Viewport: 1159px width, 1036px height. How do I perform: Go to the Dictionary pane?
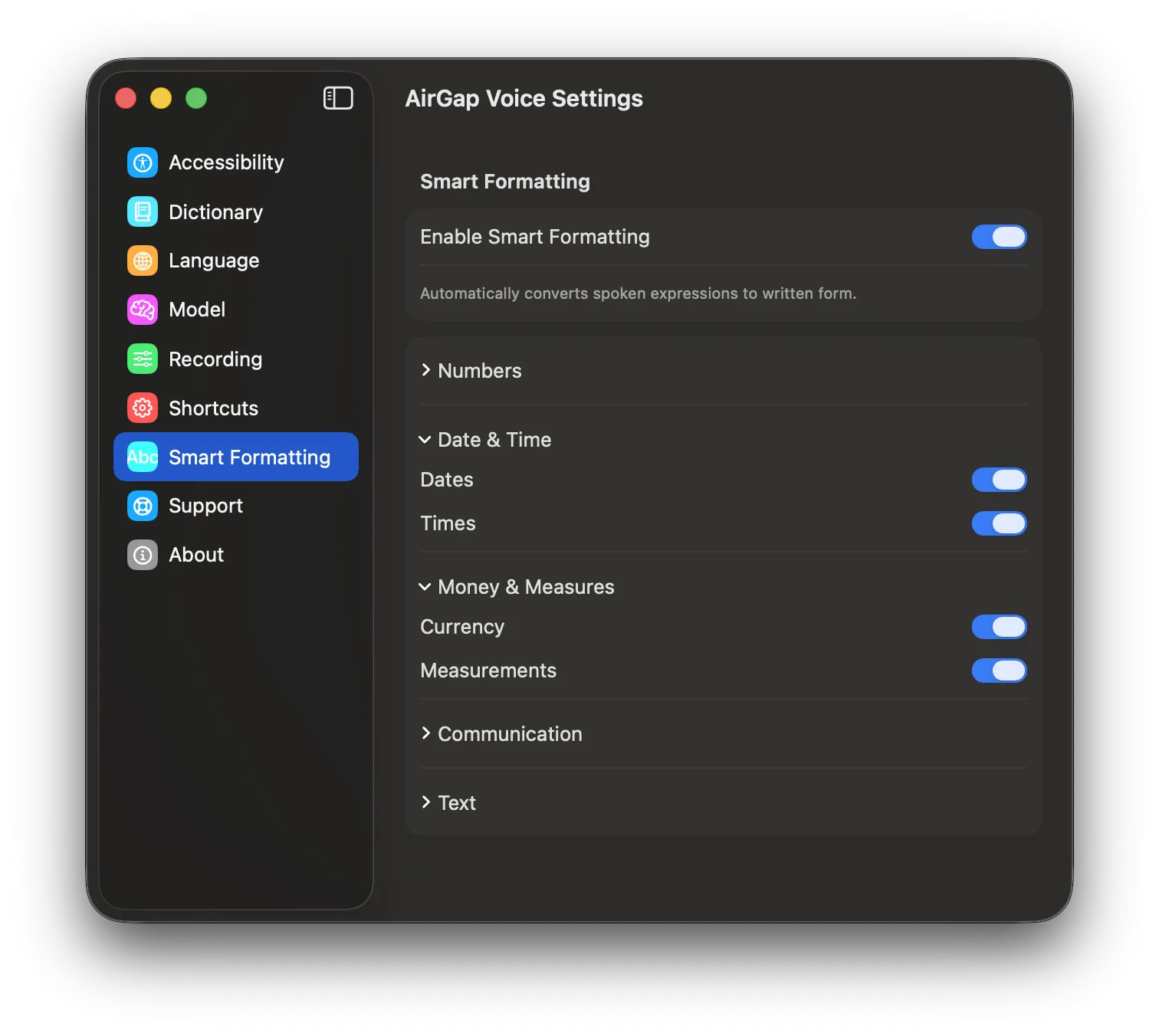(236, 211)
